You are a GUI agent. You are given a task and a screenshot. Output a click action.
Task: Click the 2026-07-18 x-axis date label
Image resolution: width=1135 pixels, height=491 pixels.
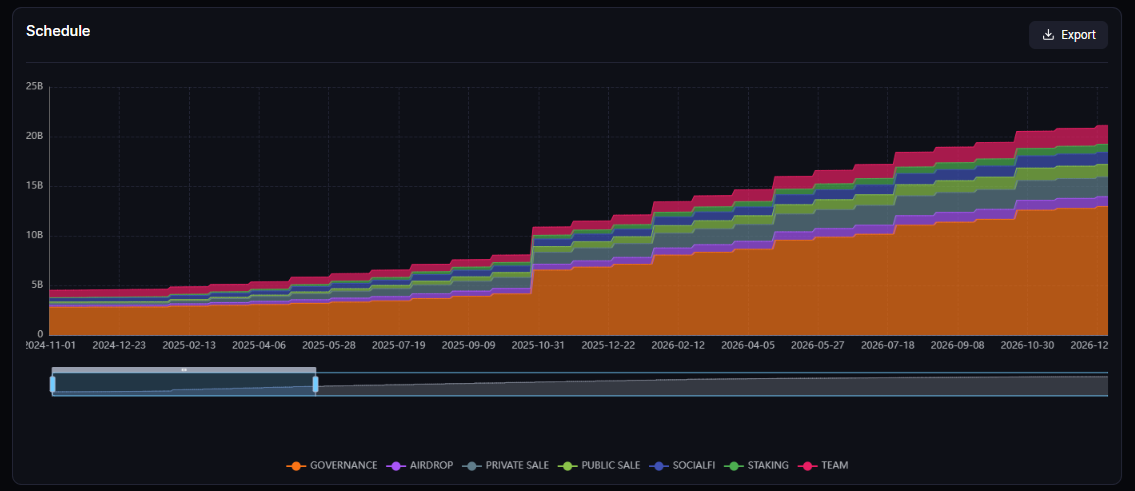coord(887,345)
